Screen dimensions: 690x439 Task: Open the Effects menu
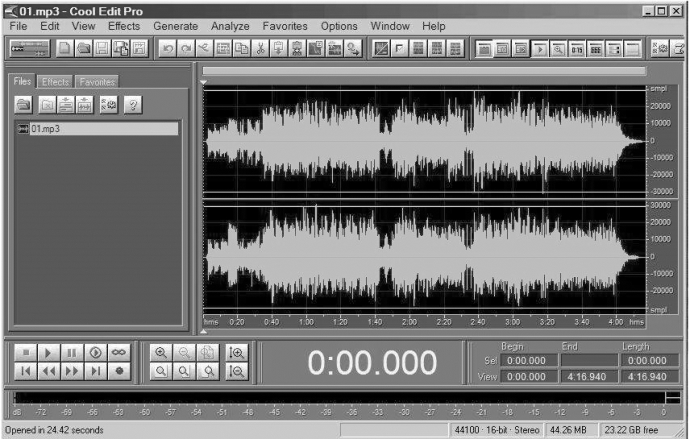(x=124, y=26)
